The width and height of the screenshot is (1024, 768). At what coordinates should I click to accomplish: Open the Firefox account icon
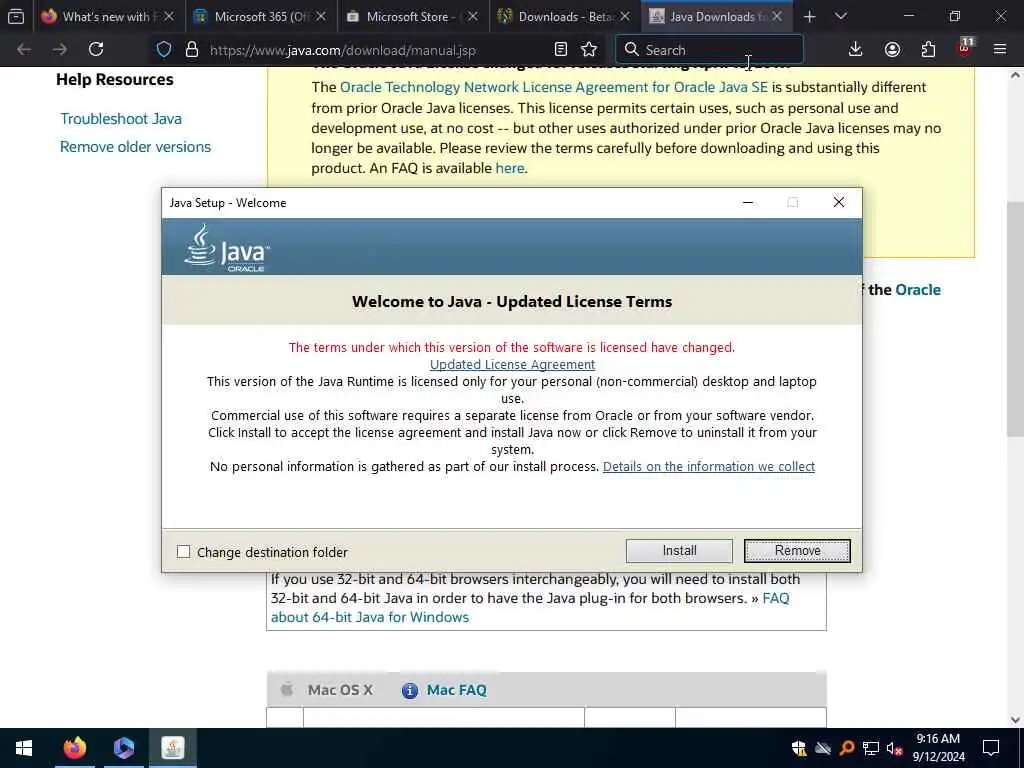[x=892, y=50]
